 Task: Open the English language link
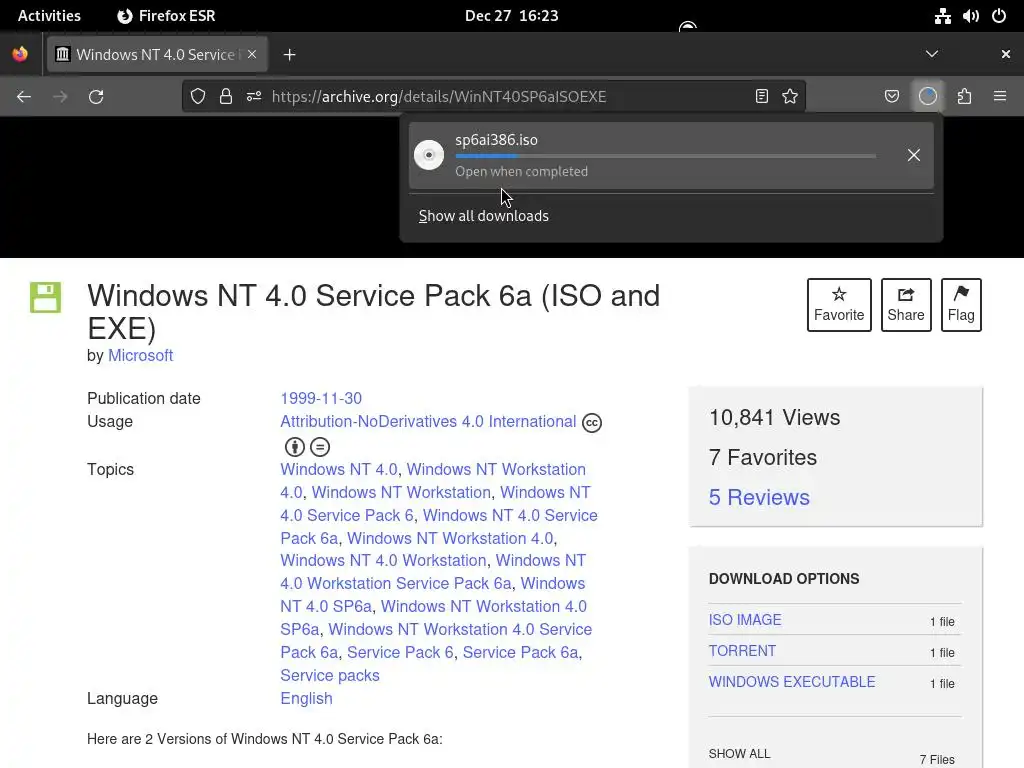306,698
